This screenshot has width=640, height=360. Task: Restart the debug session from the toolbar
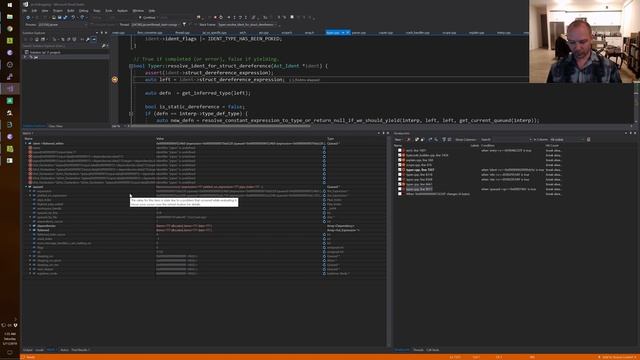click(221, 17)
